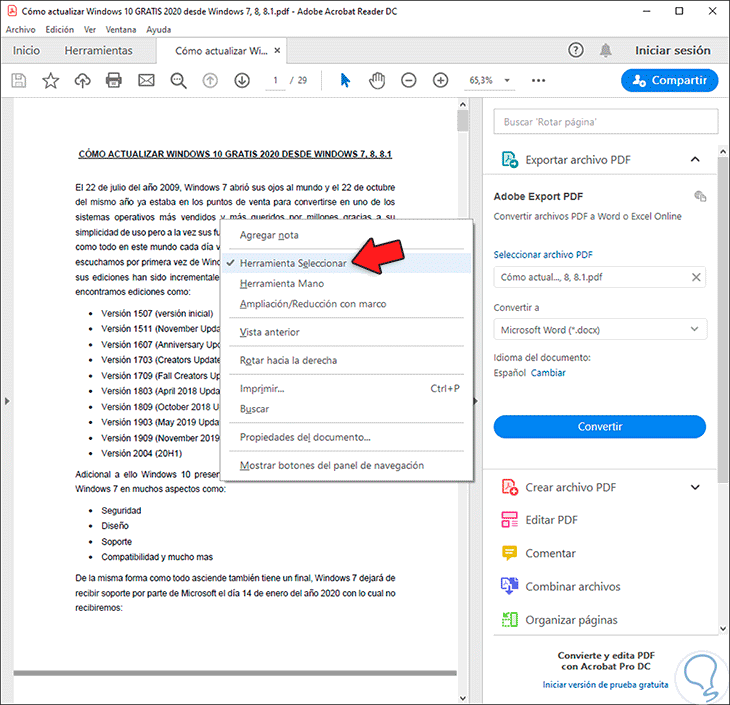Zoom in with the plus circle

coord(440,81)
